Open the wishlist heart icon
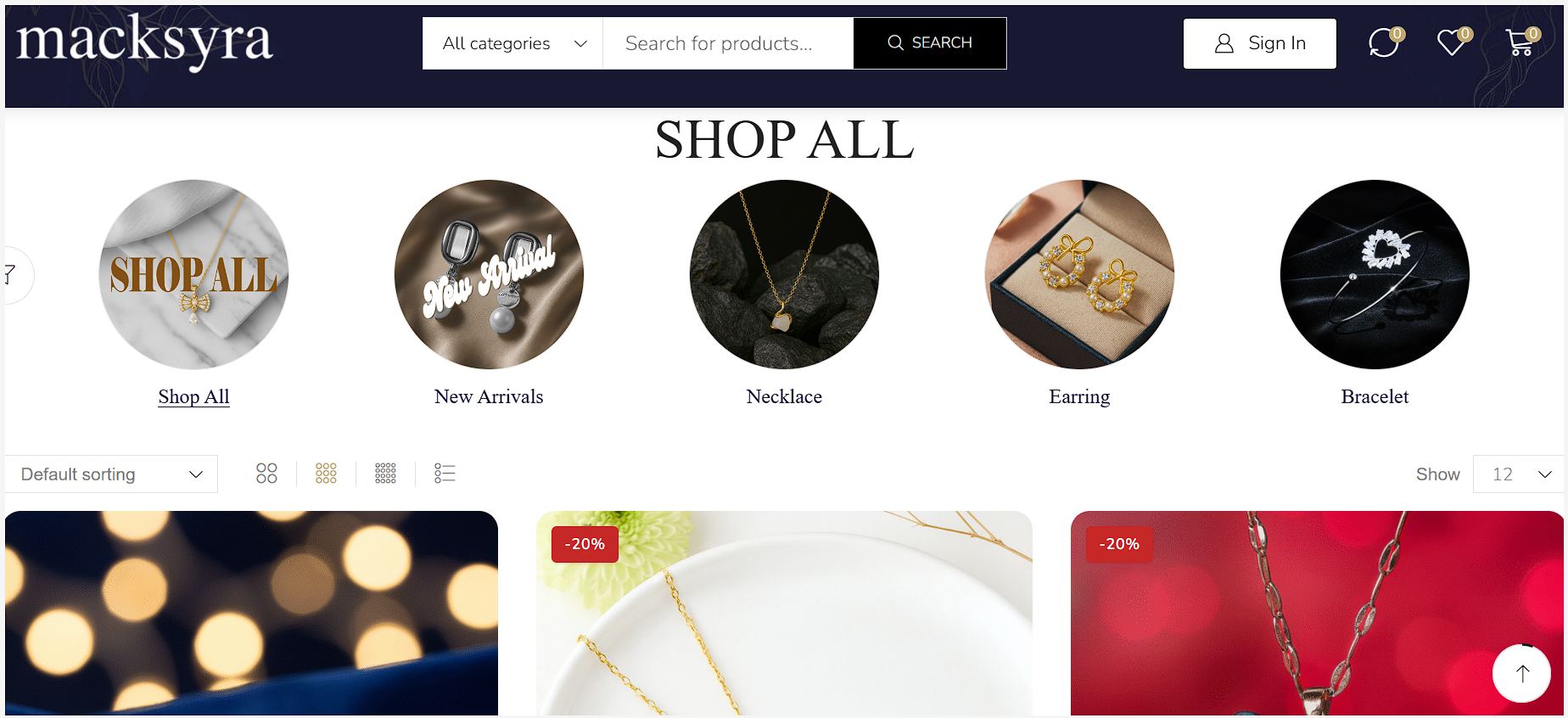 (x=1452, y=42)
